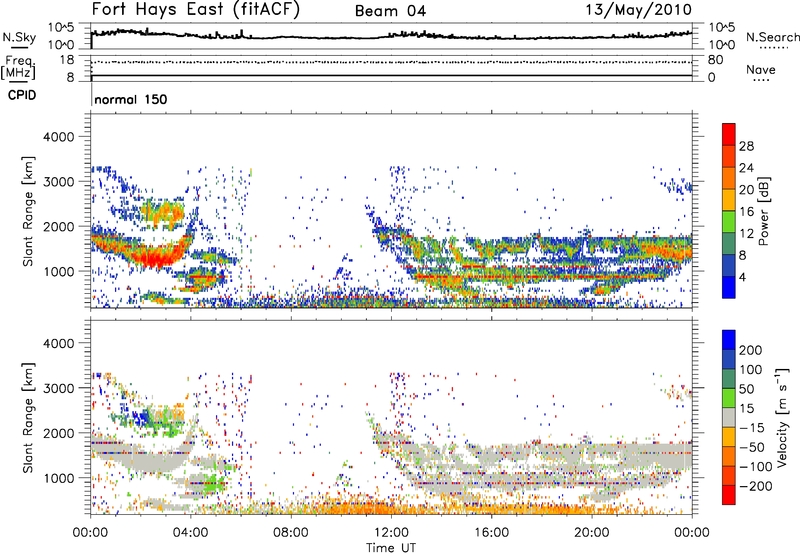Click the '18' frequency axis value

pyautogui.click(x=67, y=60)
